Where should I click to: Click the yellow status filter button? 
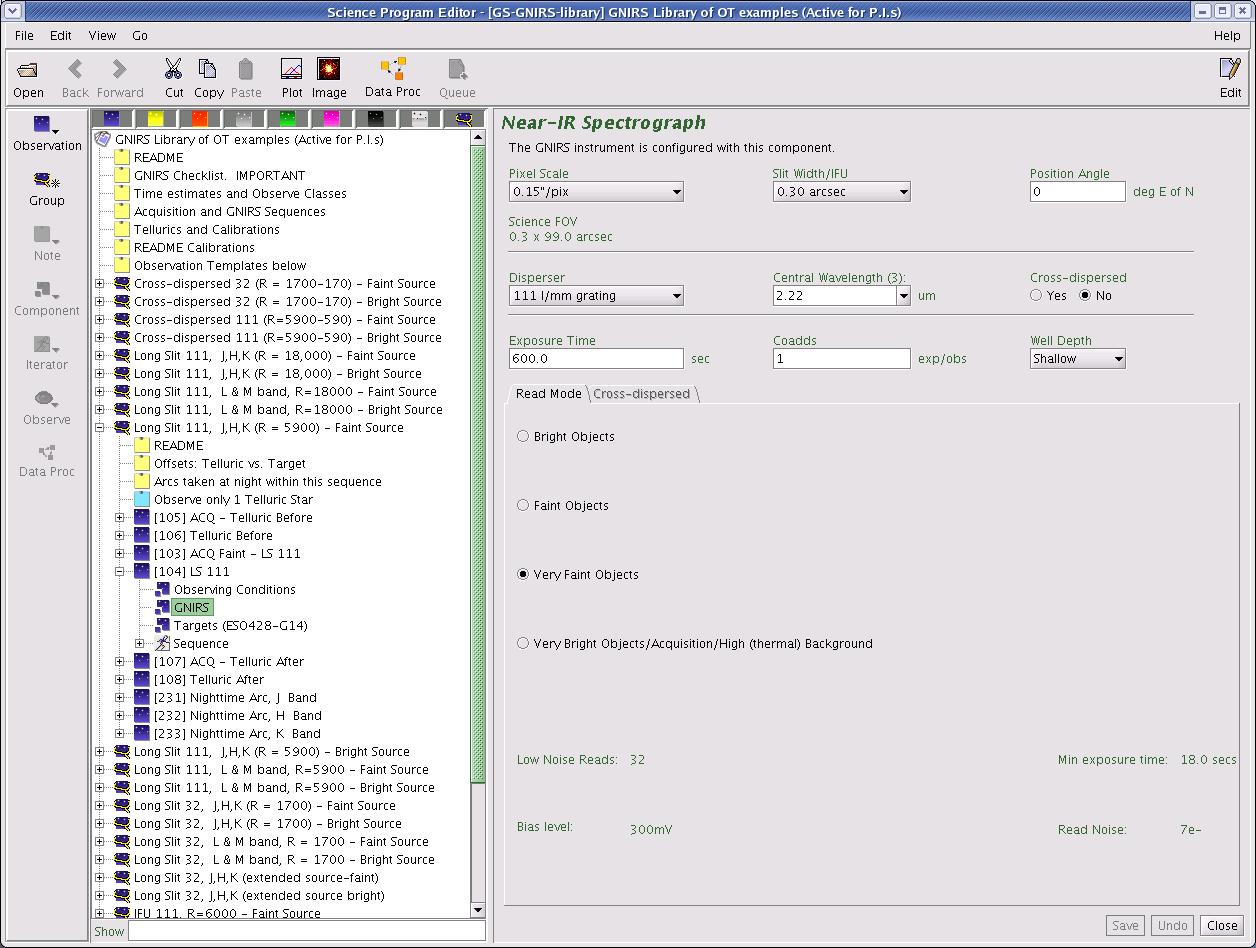pos(155,119)
